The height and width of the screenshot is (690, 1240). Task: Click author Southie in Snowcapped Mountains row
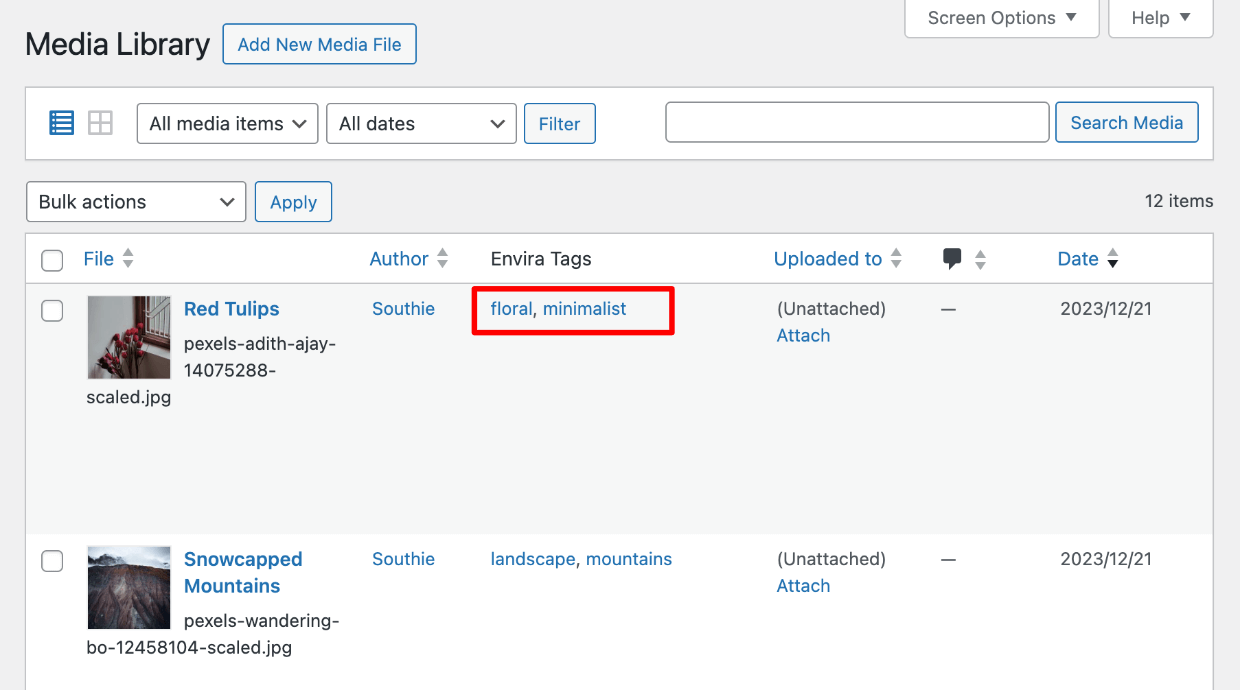tap(404, 559)
